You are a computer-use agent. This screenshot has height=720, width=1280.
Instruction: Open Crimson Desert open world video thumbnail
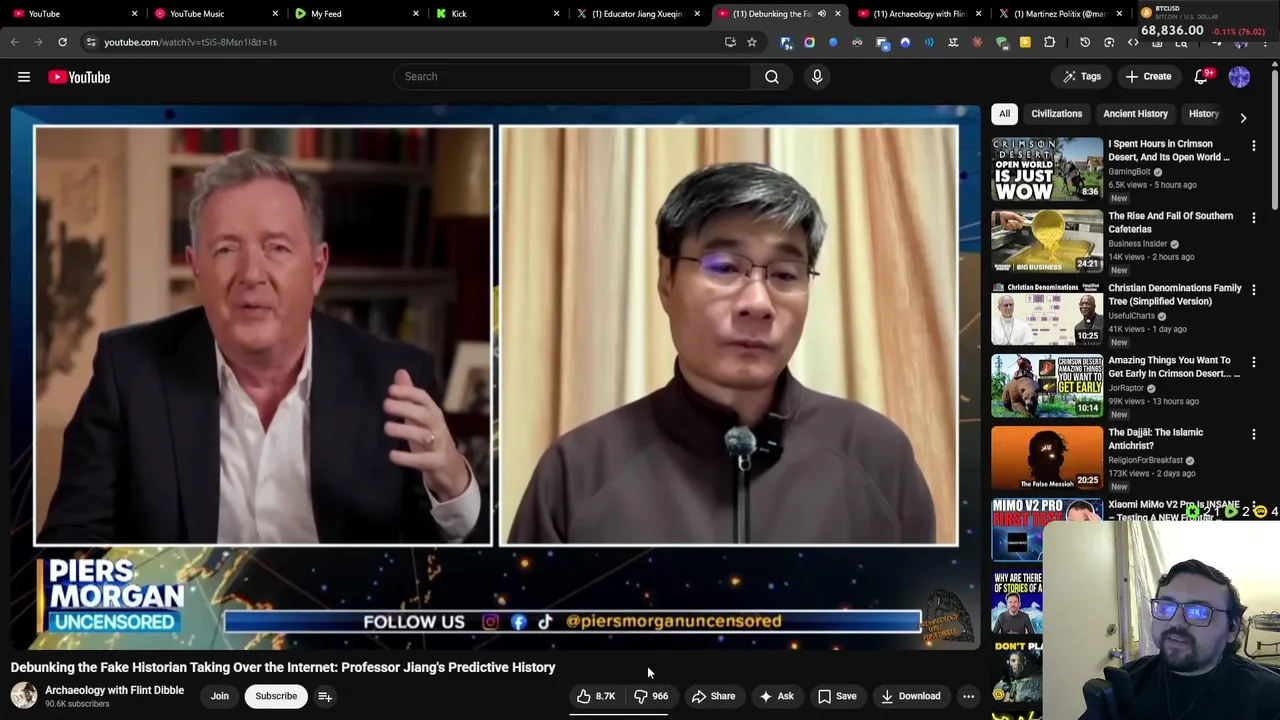click(x=1047, y=169)
